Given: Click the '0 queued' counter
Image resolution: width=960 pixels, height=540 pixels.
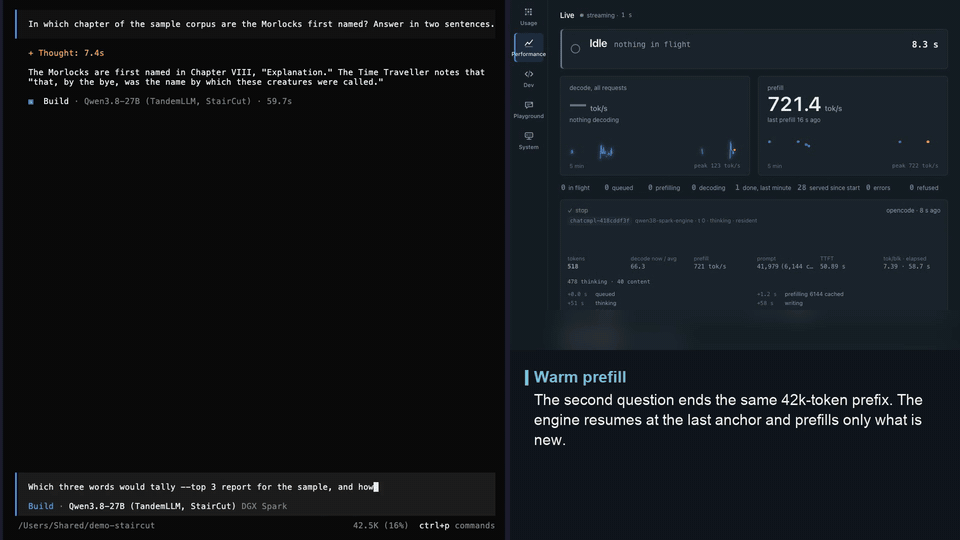Looking at the screenshot, I should point(618,188).
